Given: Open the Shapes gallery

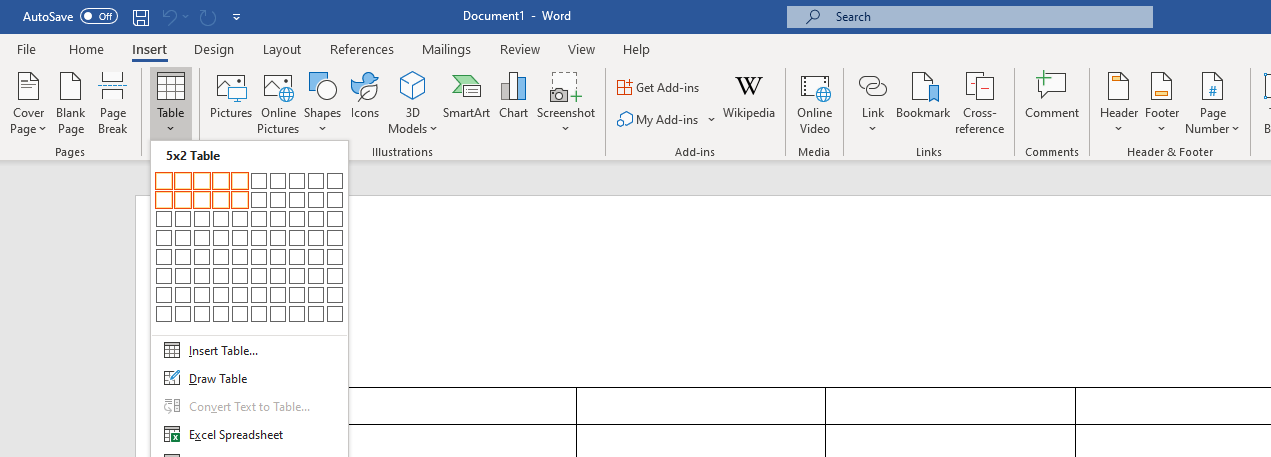Looking at the screenshot, I should pos(322,103).
